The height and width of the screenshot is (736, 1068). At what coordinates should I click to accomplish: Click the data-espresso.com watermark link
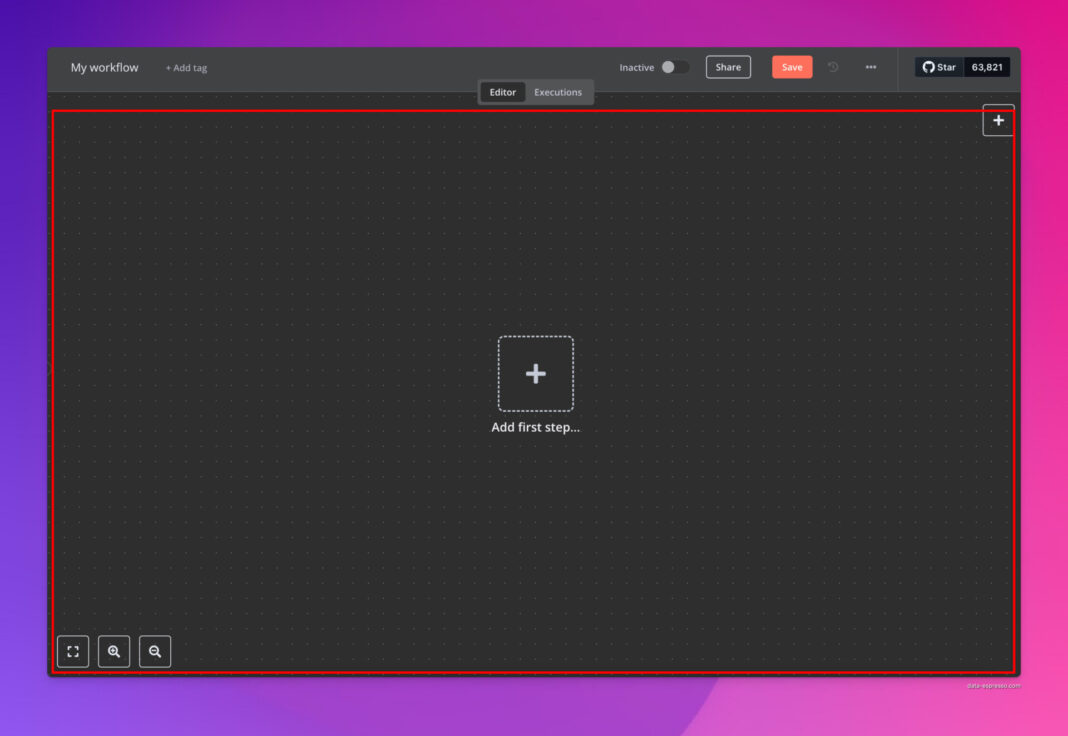993,687
